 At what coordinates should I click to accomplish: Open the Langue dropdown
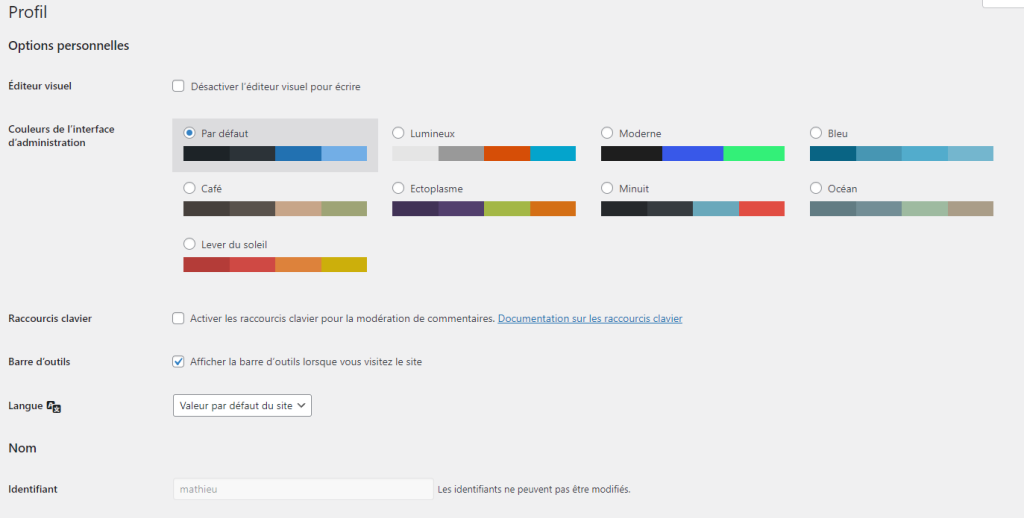tap(243, 405)
